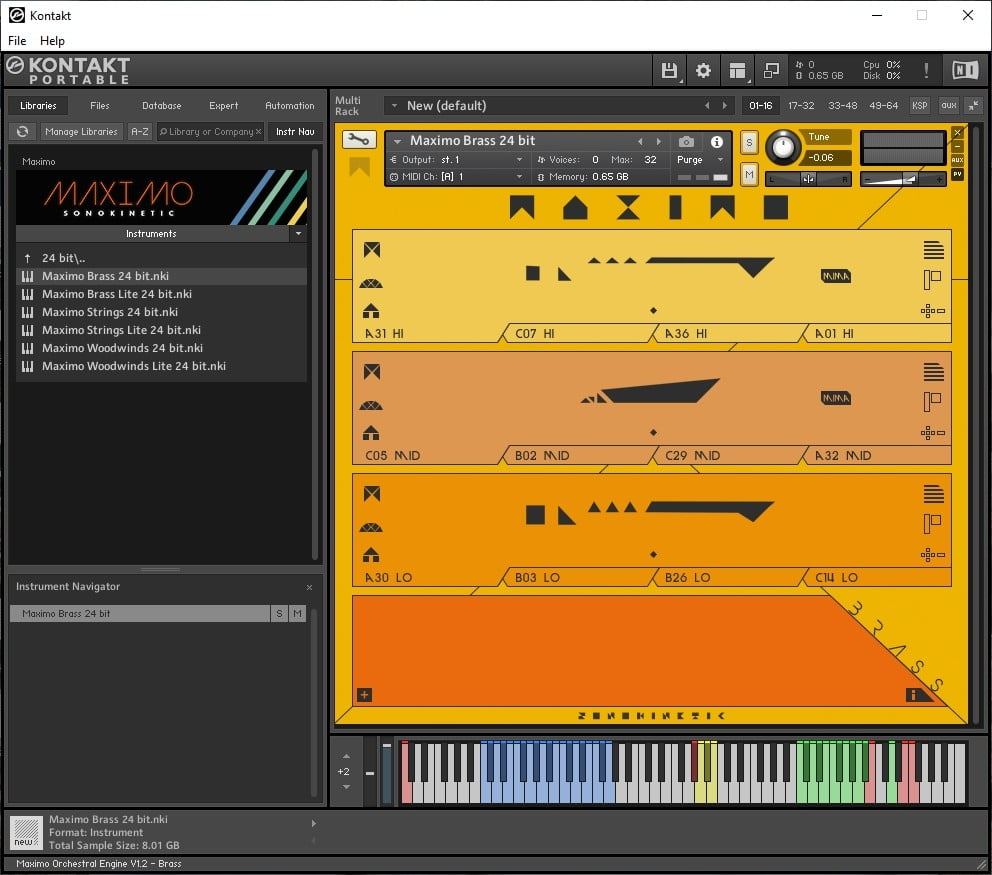Image resolution: width=992 pixels, height=875 pixels.
Task: Toggle PV button on instrument header
Action: pos(957,174)
